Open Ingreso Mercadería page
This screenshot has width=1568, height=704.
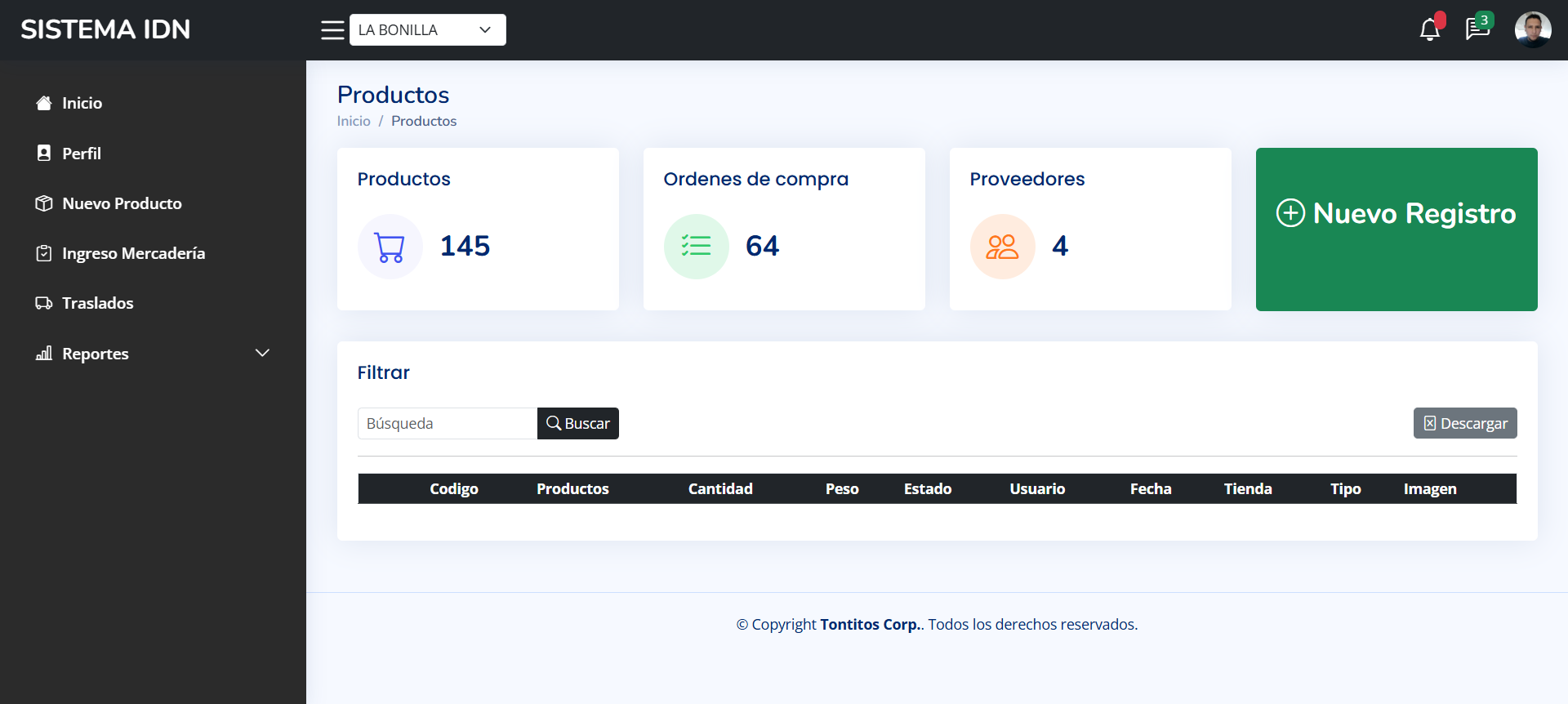click(x=133, y=253)
